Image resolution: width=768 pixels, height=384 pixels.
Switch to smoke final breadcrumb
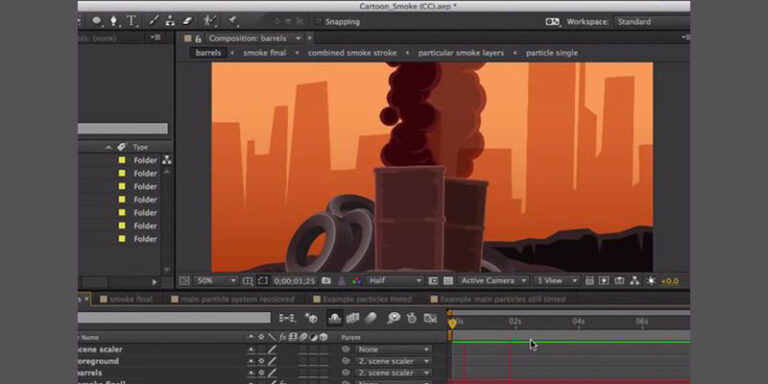[264, 53]
